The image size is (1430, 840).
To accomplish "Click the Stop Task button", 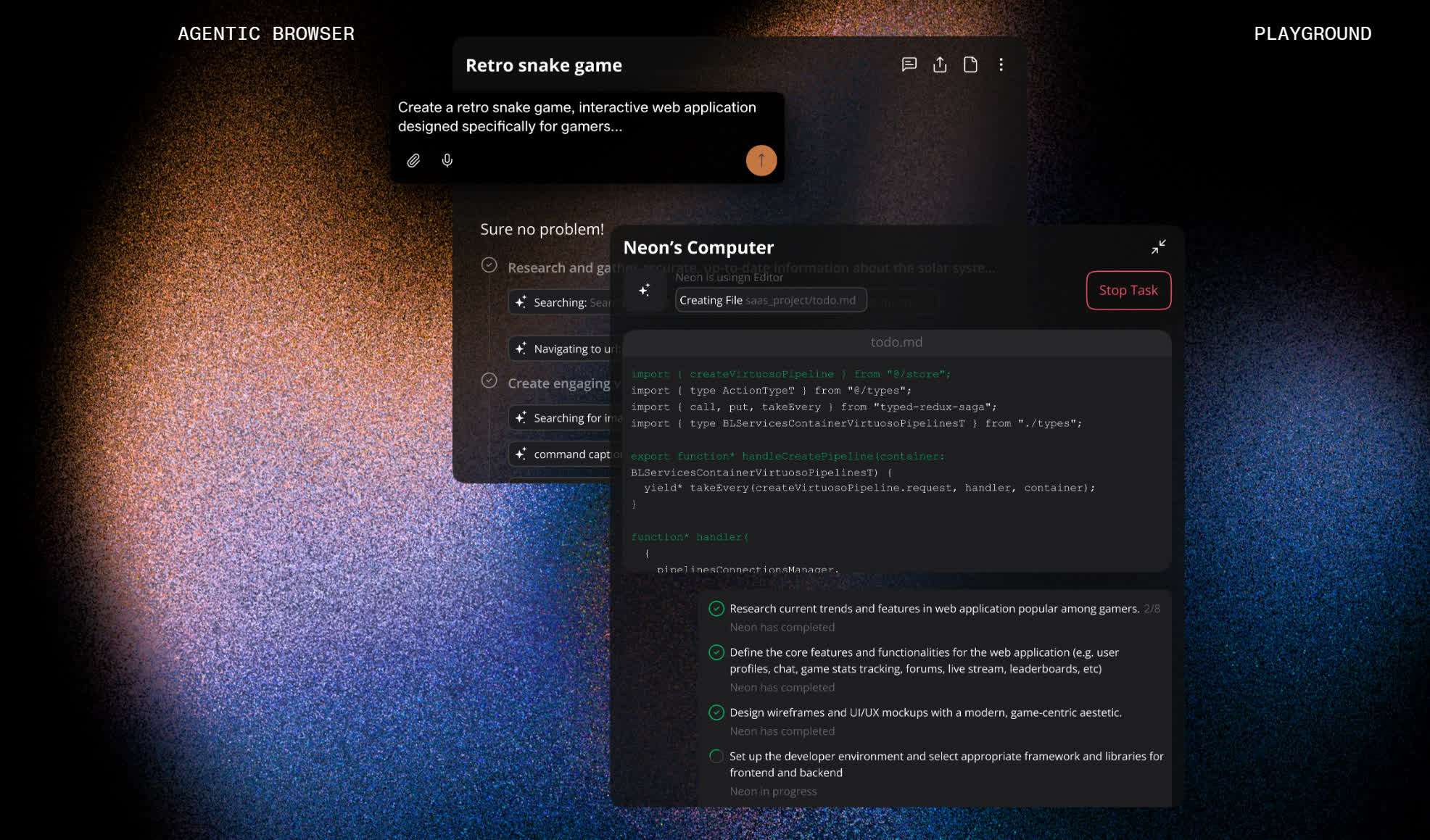I will pos(1128,290).
